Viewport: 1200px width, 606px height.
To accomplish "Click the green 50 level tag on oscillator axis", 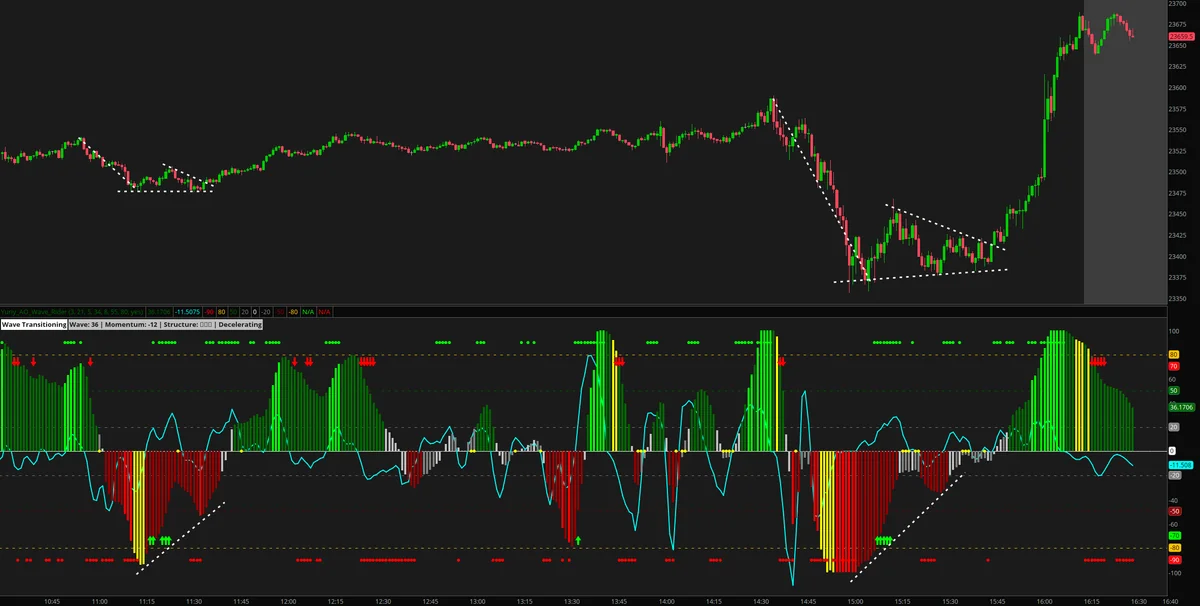I will click(x=1174, y=390).
